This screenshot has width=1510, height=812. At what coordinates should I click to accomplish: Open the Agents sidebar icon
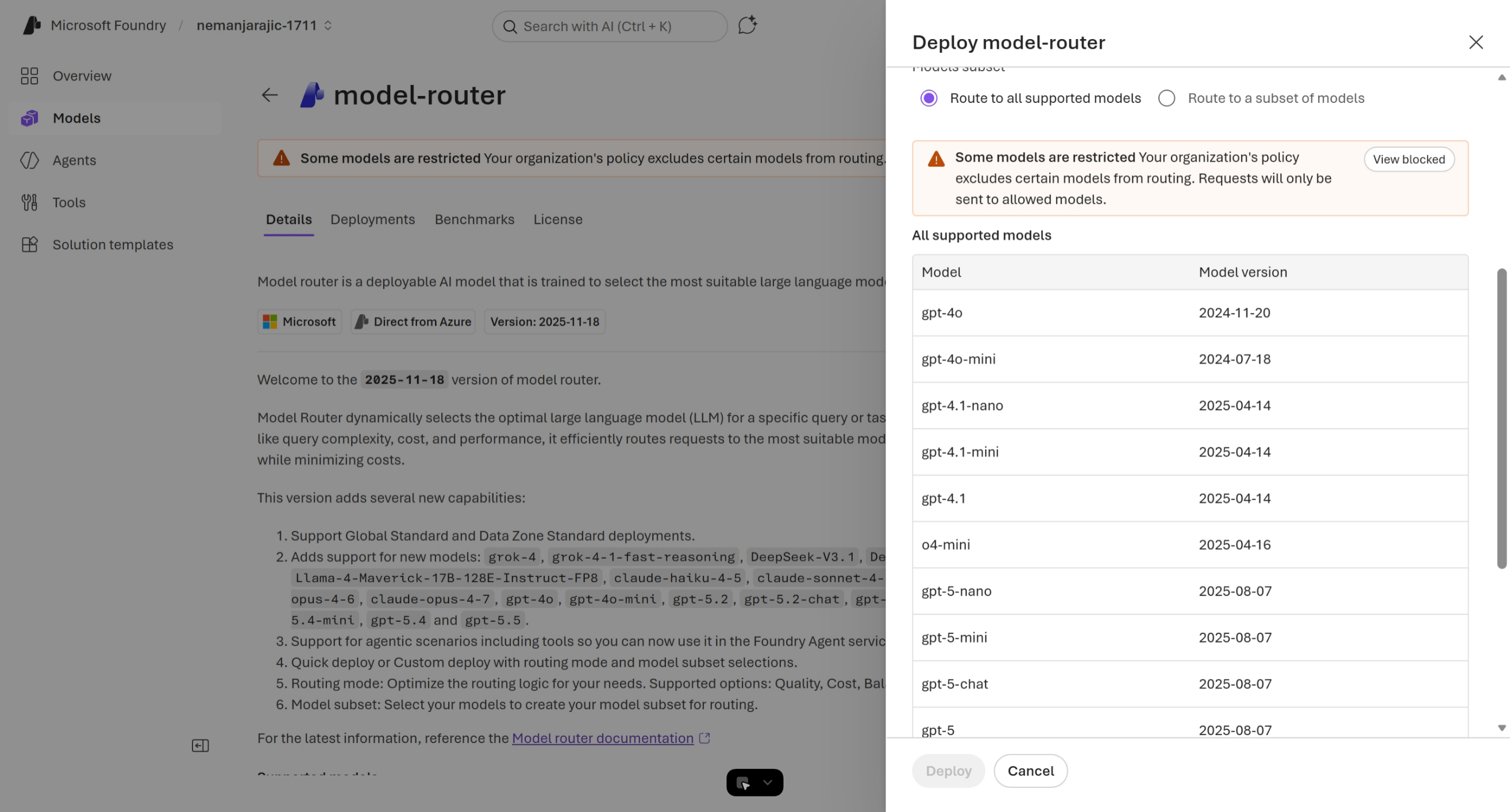29,161
